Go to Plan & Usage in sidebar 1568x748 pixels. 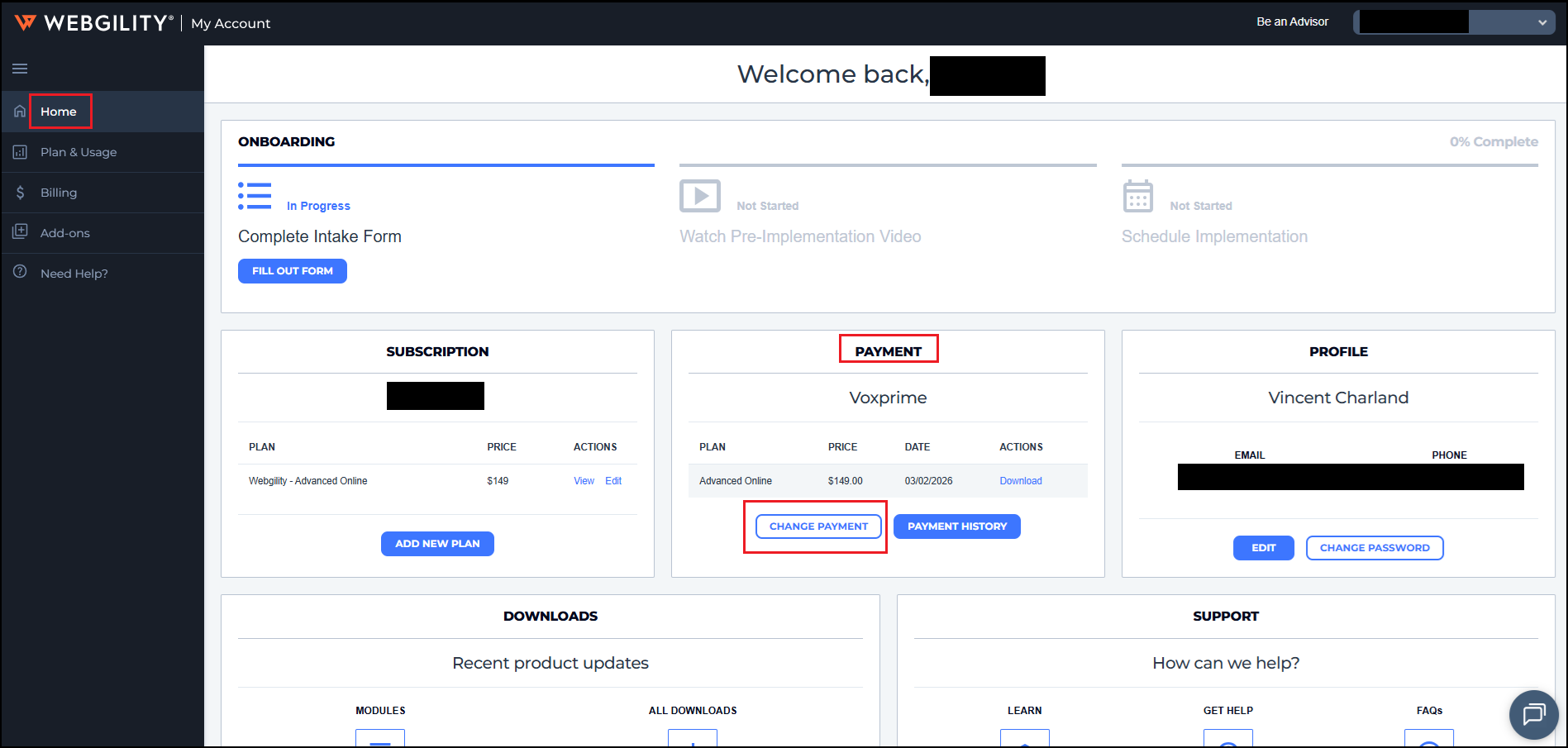click(x=79, y=152)
